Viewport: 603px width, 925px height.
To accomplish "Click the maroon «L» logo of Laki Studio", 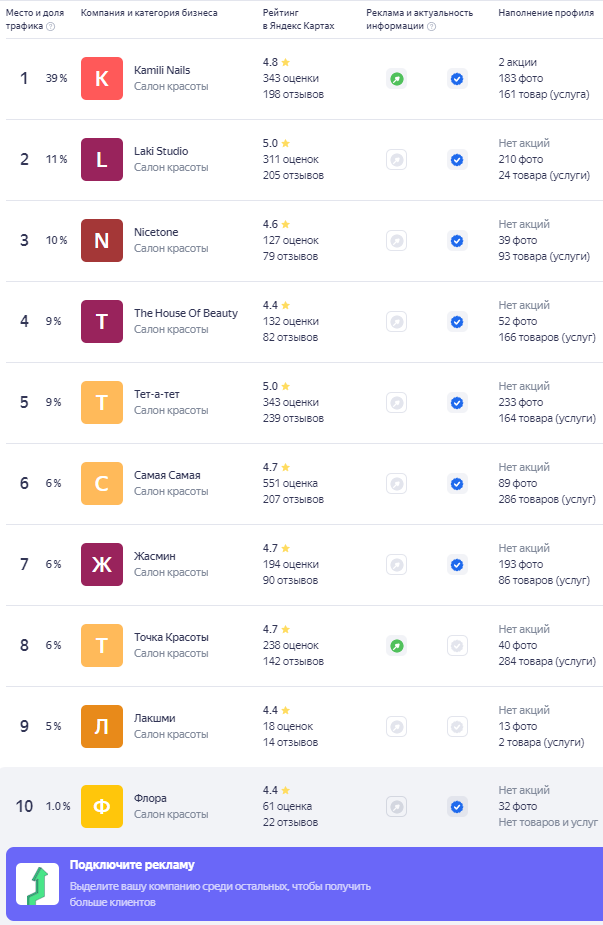I will tap(101, 159).
